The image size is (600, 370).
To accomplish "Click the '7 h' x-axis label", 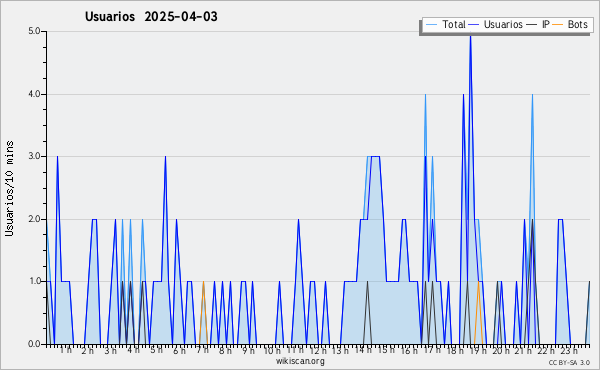I will (202, 350).
